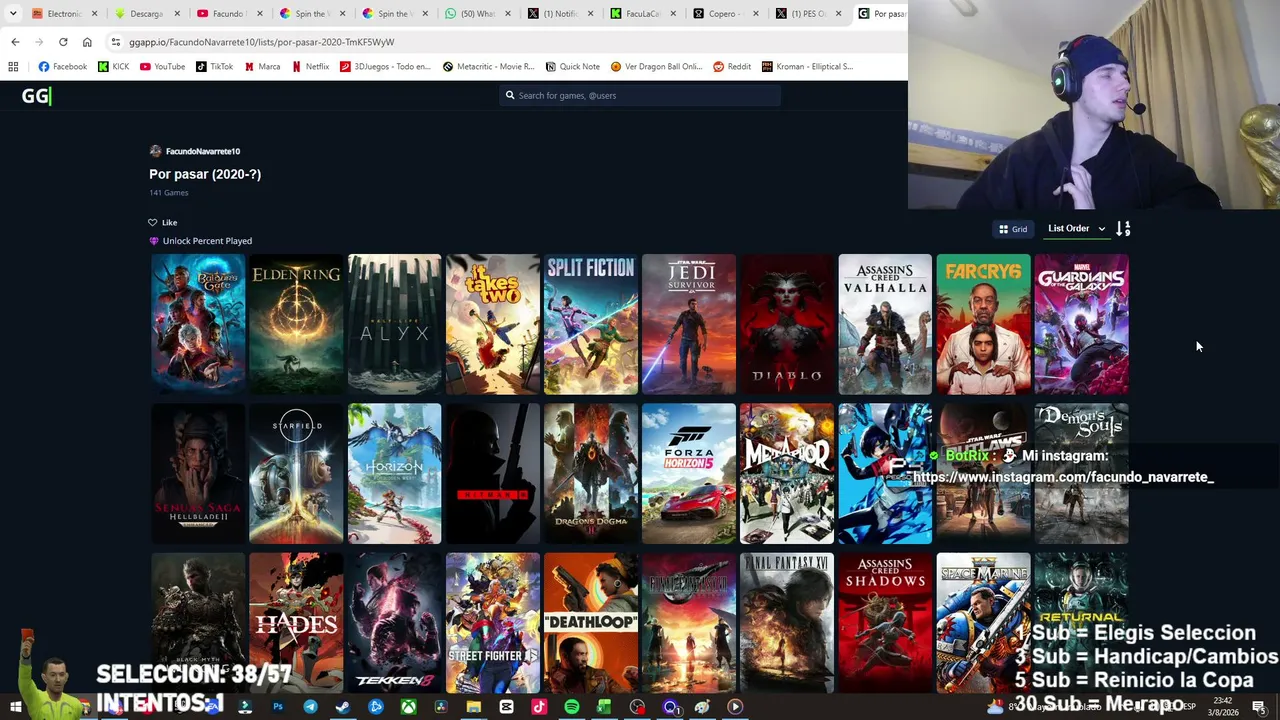Reload the current page
The width and height of the screenshot is (1280, 720).
[63, 42]
